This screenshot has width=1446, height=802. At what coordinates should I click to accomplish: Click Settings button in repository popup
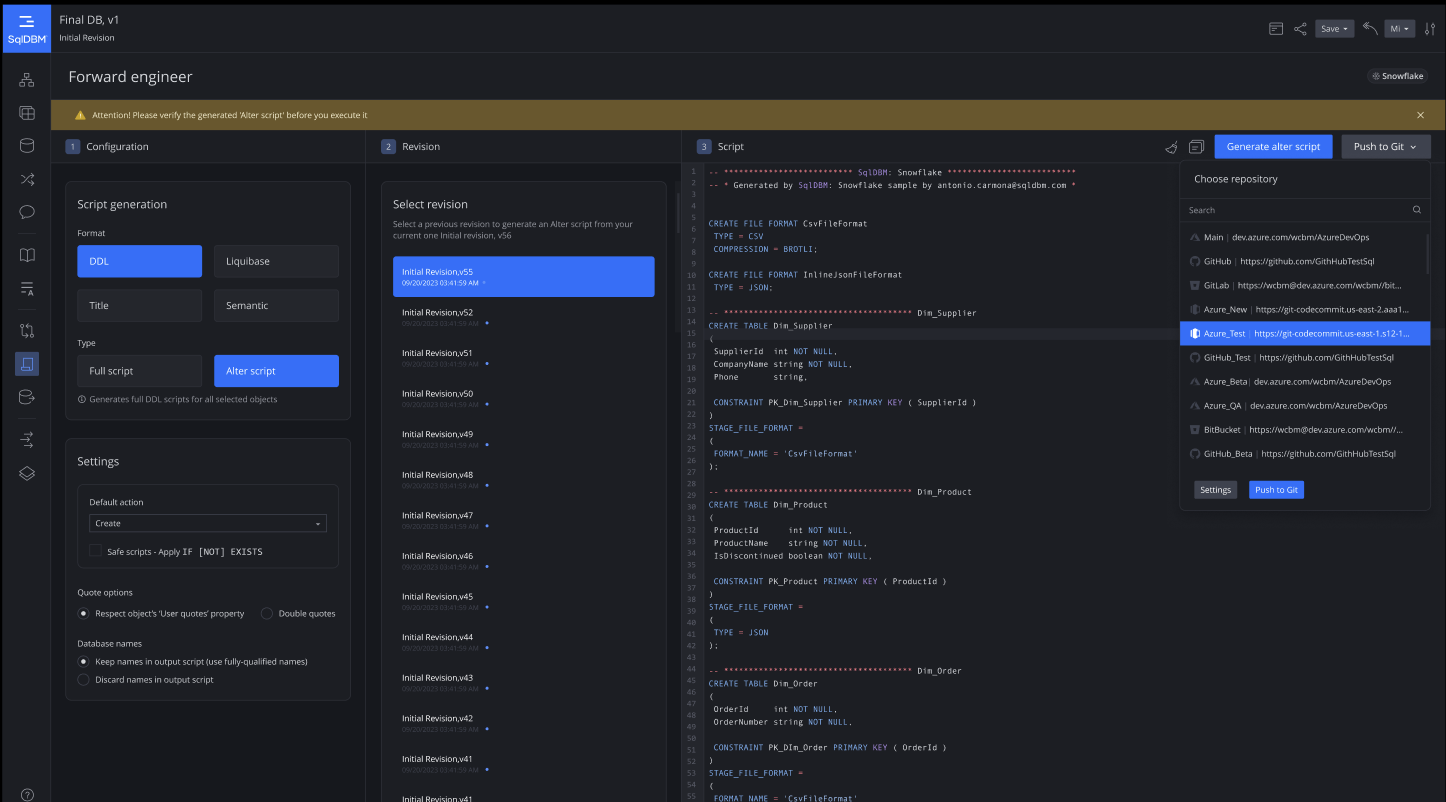point(1215,490)
